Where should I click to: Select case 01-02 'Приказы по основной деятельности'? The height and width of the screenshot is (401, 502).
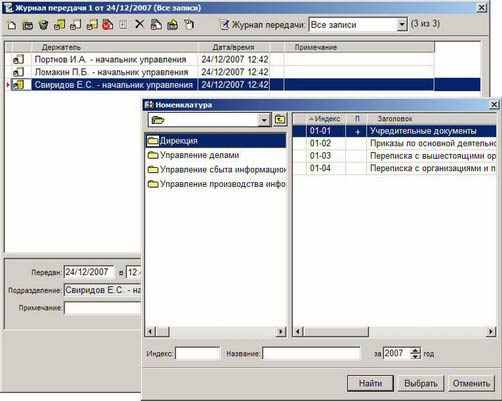394,143
